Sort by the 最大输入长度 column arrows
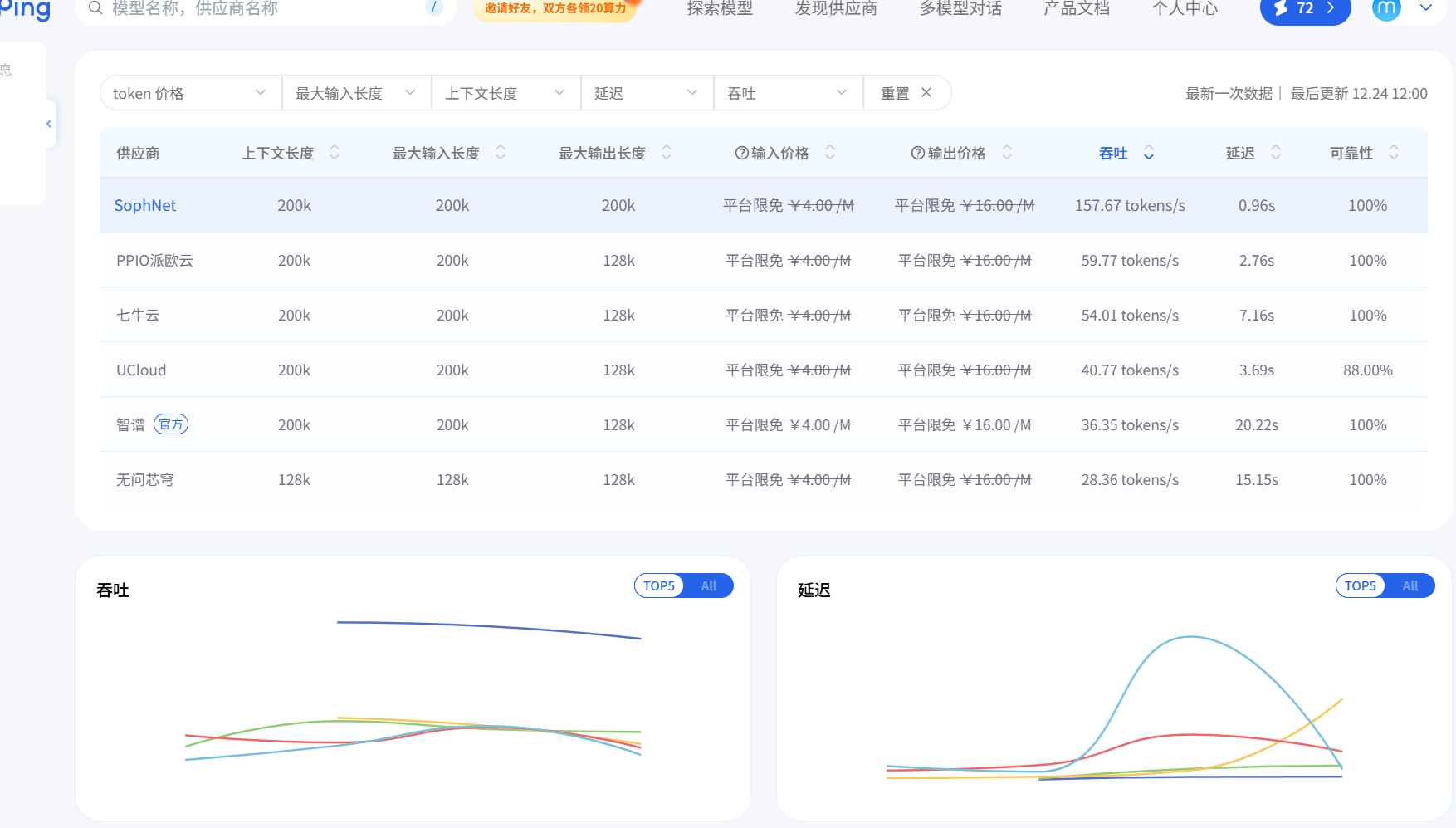Screen dimensions: 1456x828 pyautogui.click(x=501, y=153)
